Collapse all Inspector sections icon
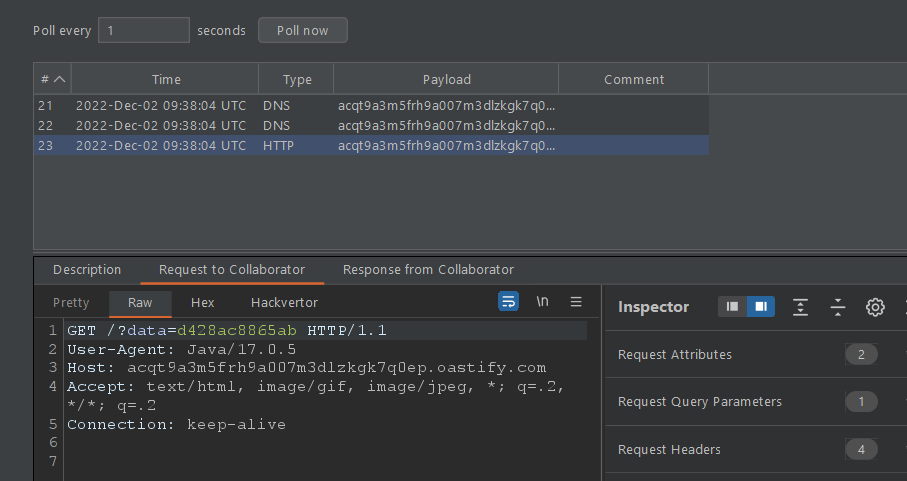This screenshot has width=907, height=481. pyautogui.click(x=838, y=307)
